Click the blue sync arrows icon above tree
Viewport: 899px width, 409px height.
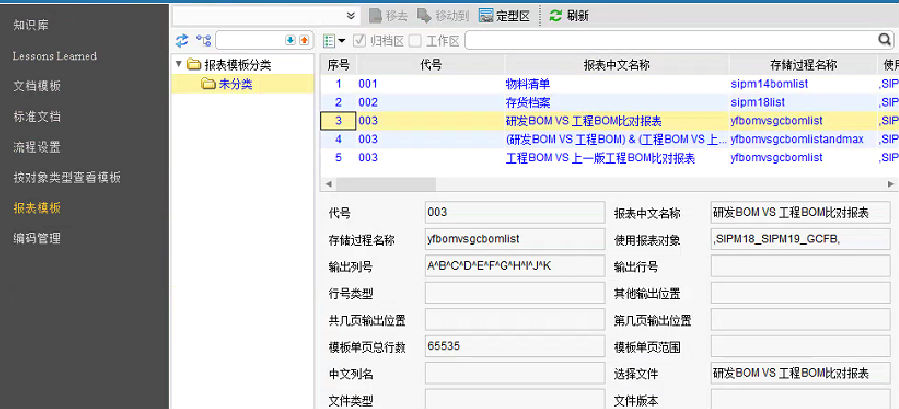pyautogui.click(x=182, y=40)
